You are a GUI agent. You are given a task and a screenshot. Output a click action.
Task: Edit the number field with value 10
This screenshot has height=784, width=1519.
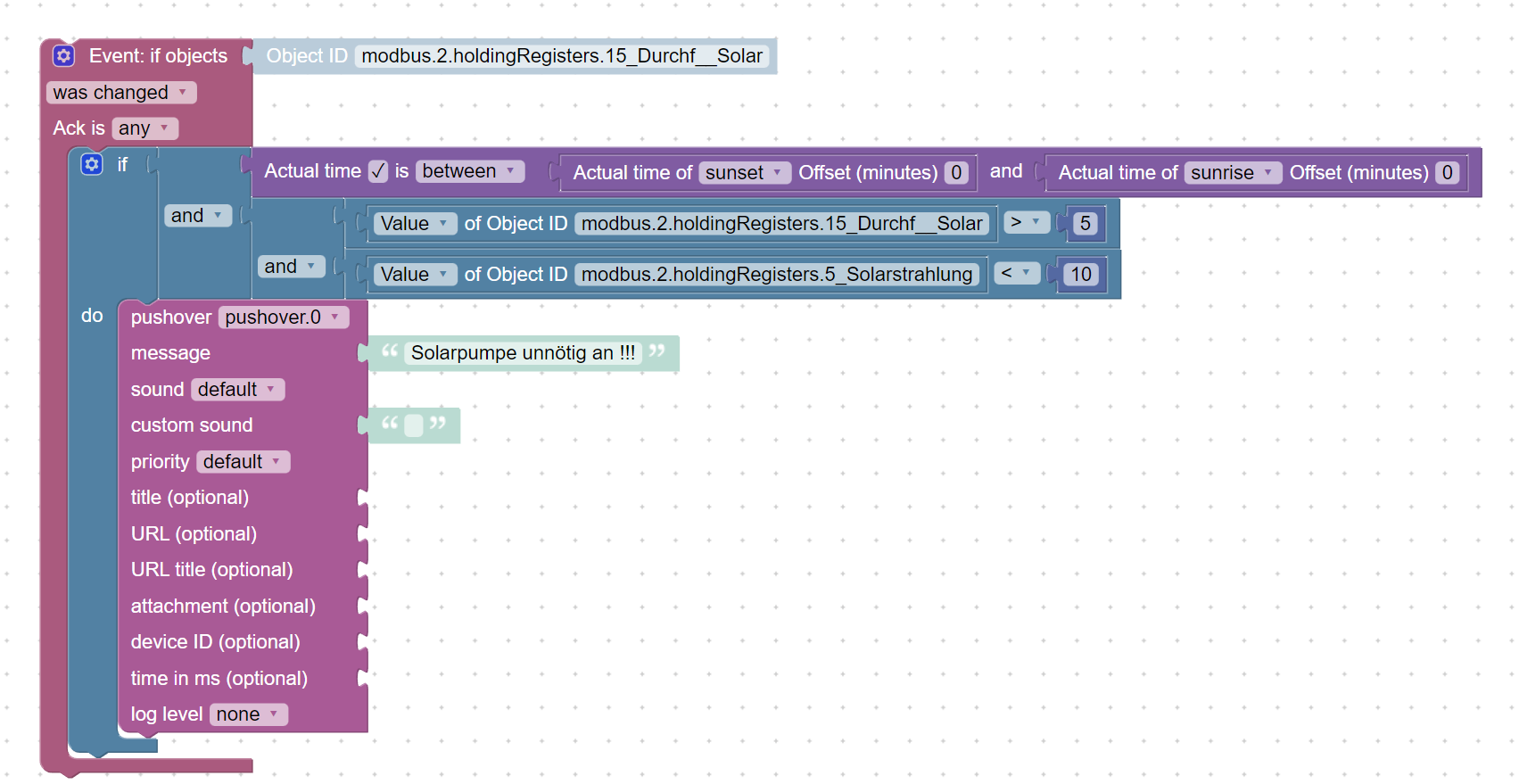point(1081,275)
